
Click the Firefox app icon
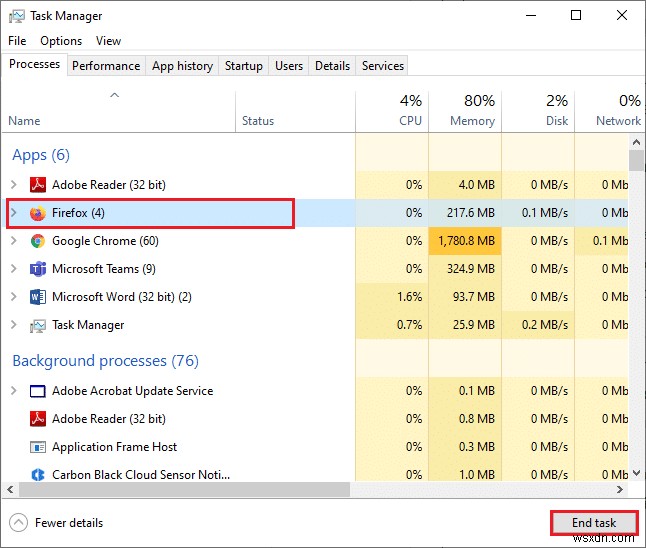click(38, 213)
